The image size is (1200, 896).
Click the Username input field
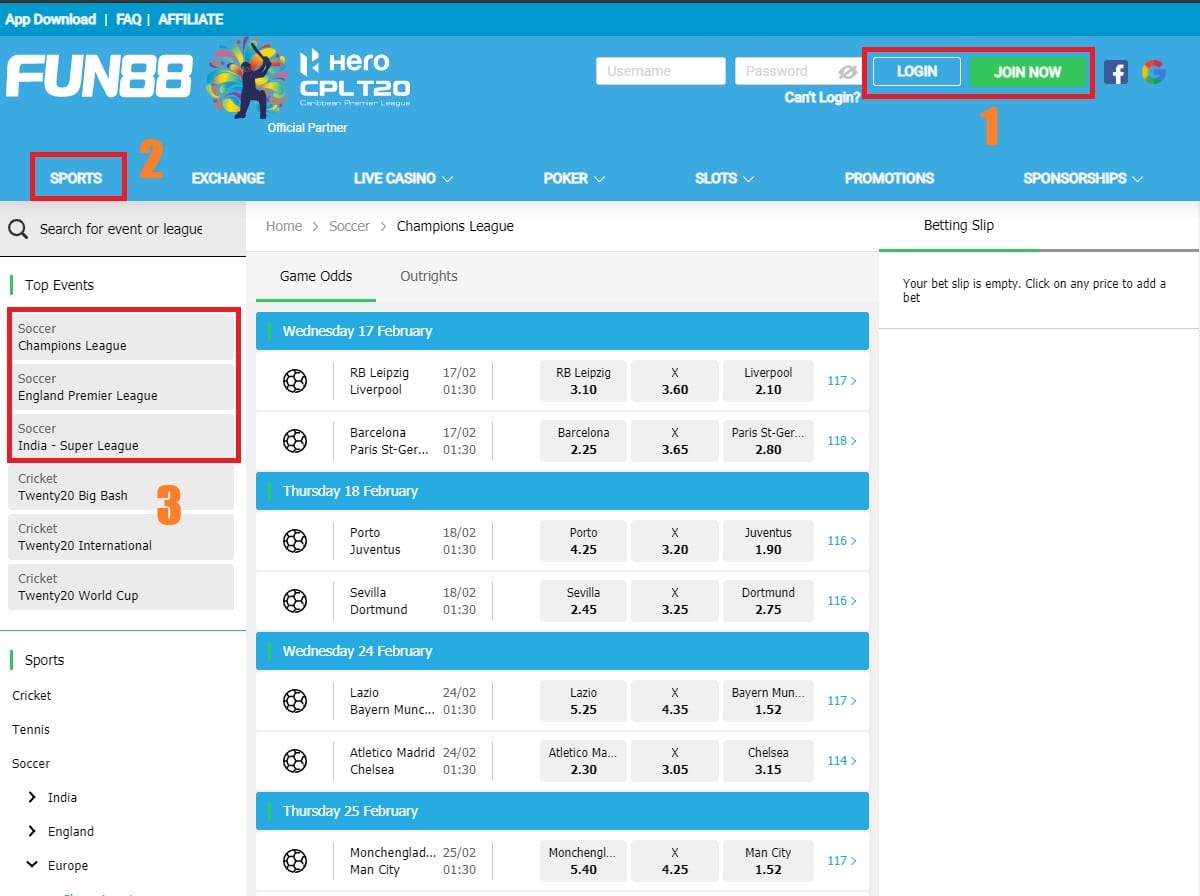pyautogui.click(x=661, y=71)
